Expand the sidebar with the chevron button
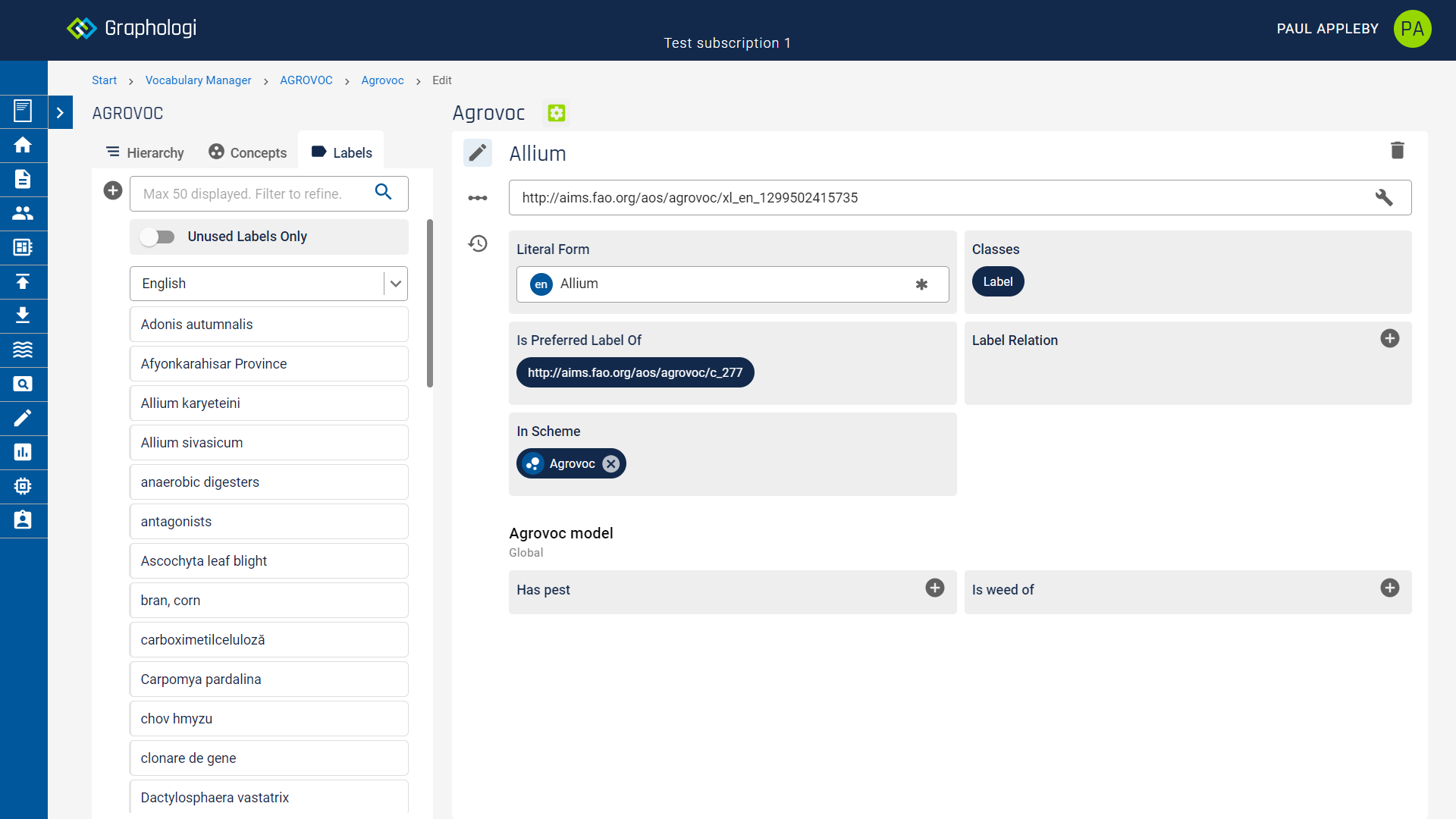 (x=60, y=112)
